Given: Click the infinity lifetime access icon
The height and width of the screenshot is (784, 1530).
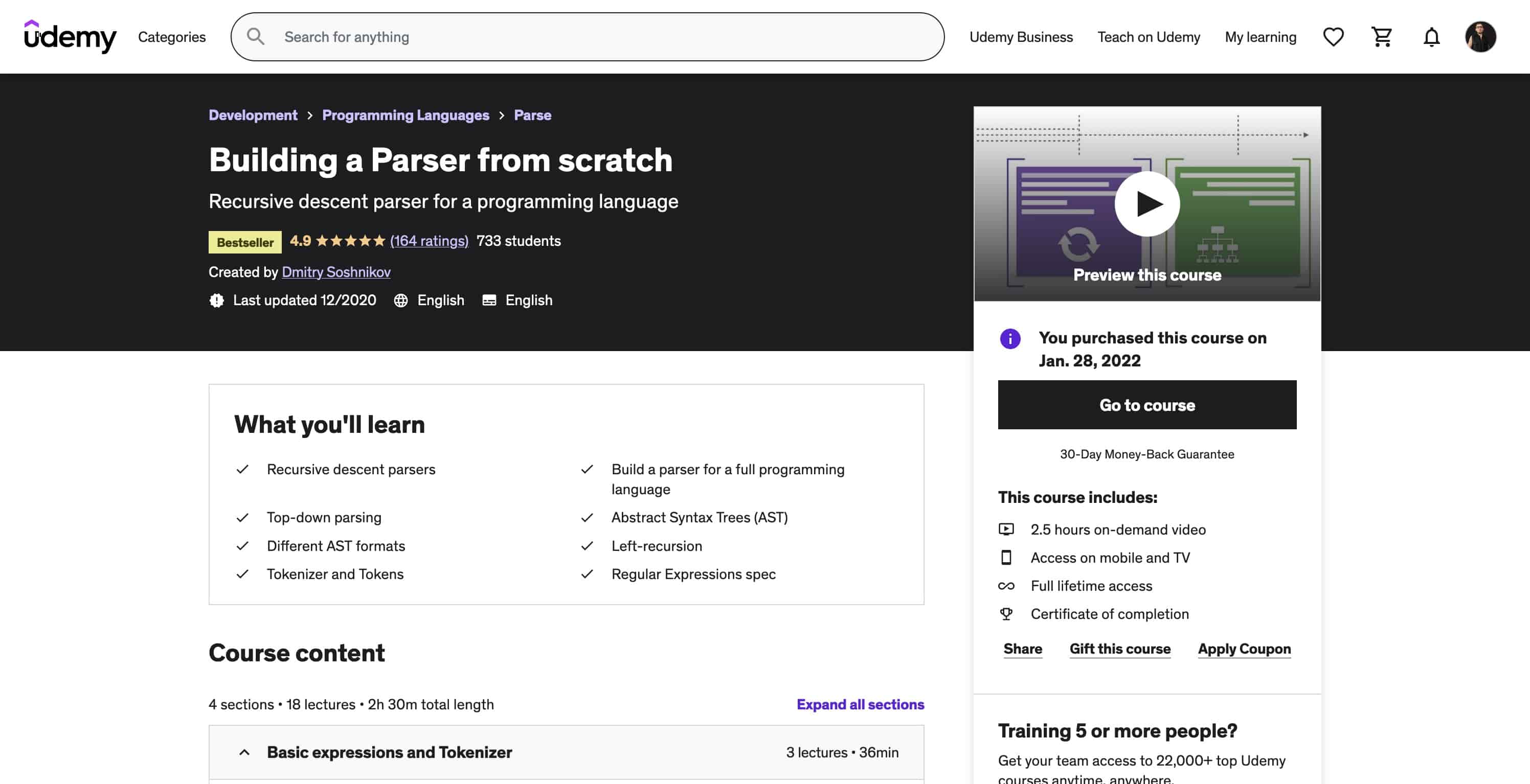Looking at the screenshot, I should coord(1006,586).
